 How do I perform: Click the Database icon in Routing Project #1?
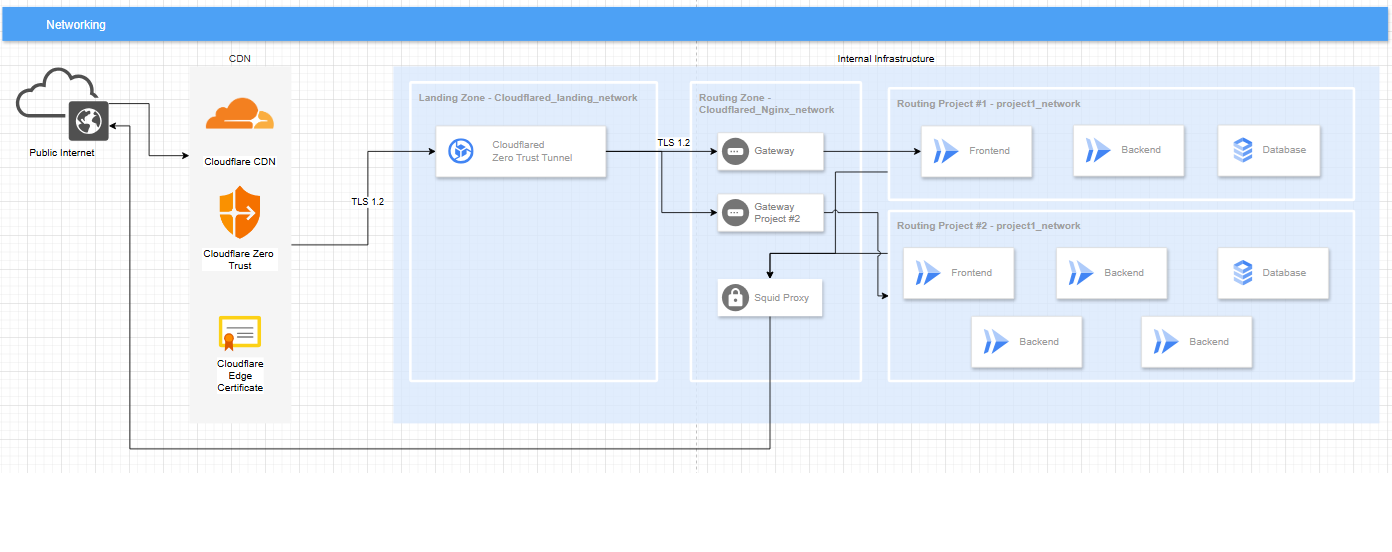pos(1242,151)
